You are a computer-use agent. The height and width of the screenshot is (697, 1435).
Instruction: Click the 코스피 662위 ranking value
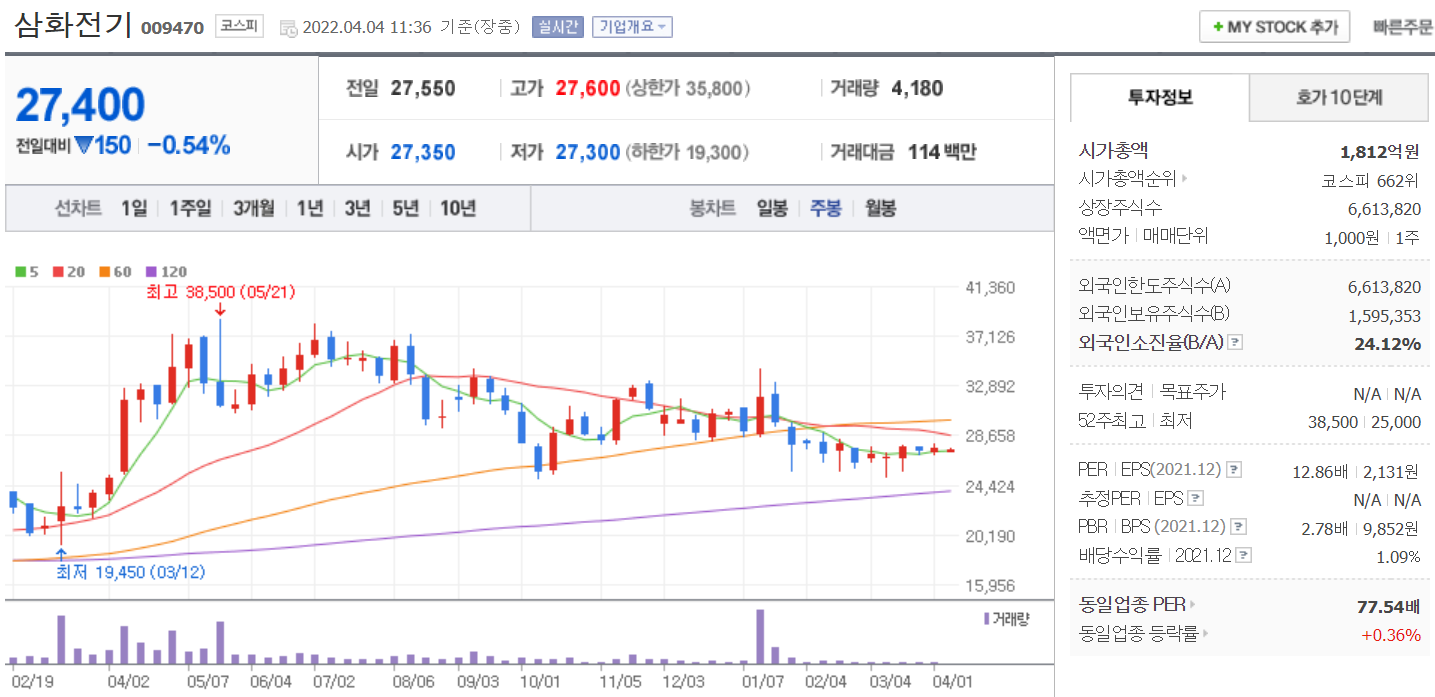point(1371,181)
